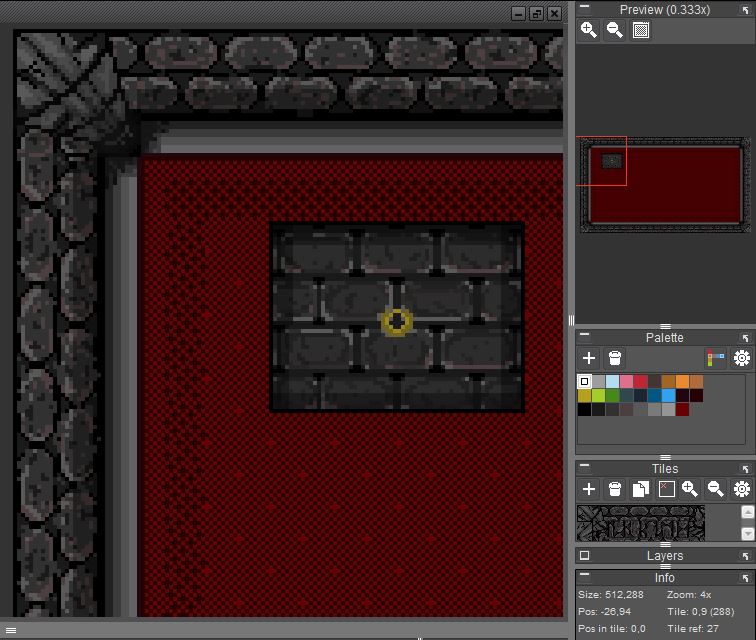The image size is (756, 640).
Task: Open the Palette settings gear
Action: coord(741,358)
